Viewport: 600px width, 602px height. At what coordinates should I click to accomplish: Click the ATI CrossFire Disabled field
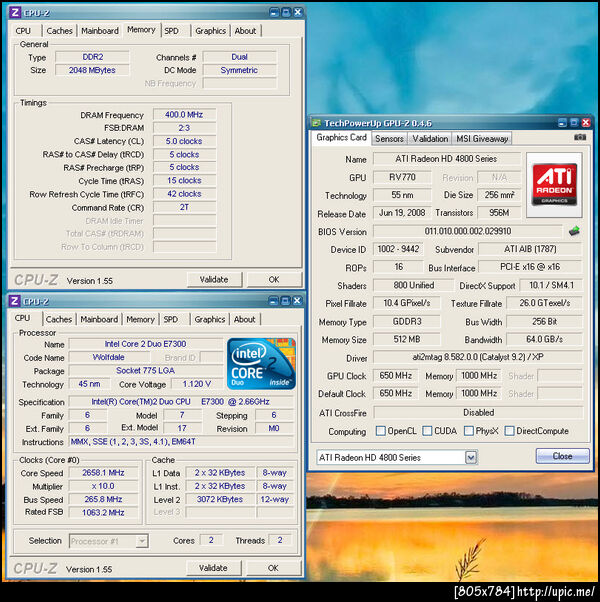coord(478,413)
